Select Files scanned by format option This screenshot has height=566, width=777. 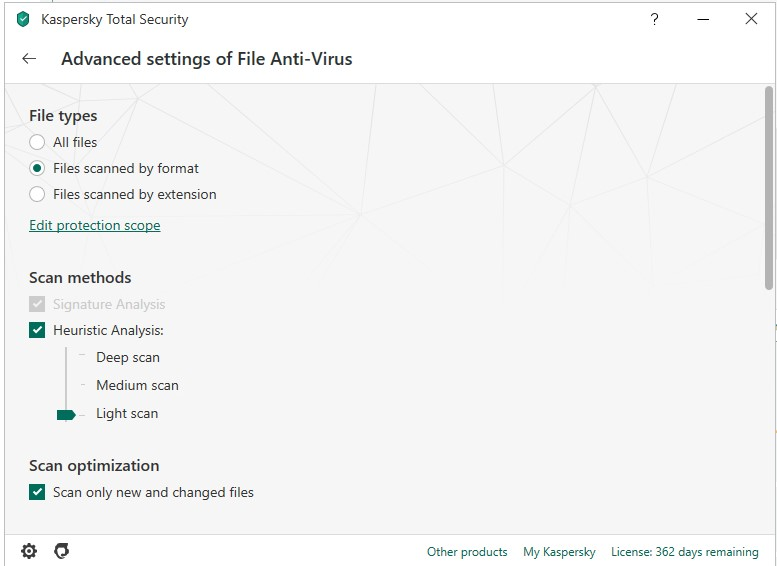37,168
